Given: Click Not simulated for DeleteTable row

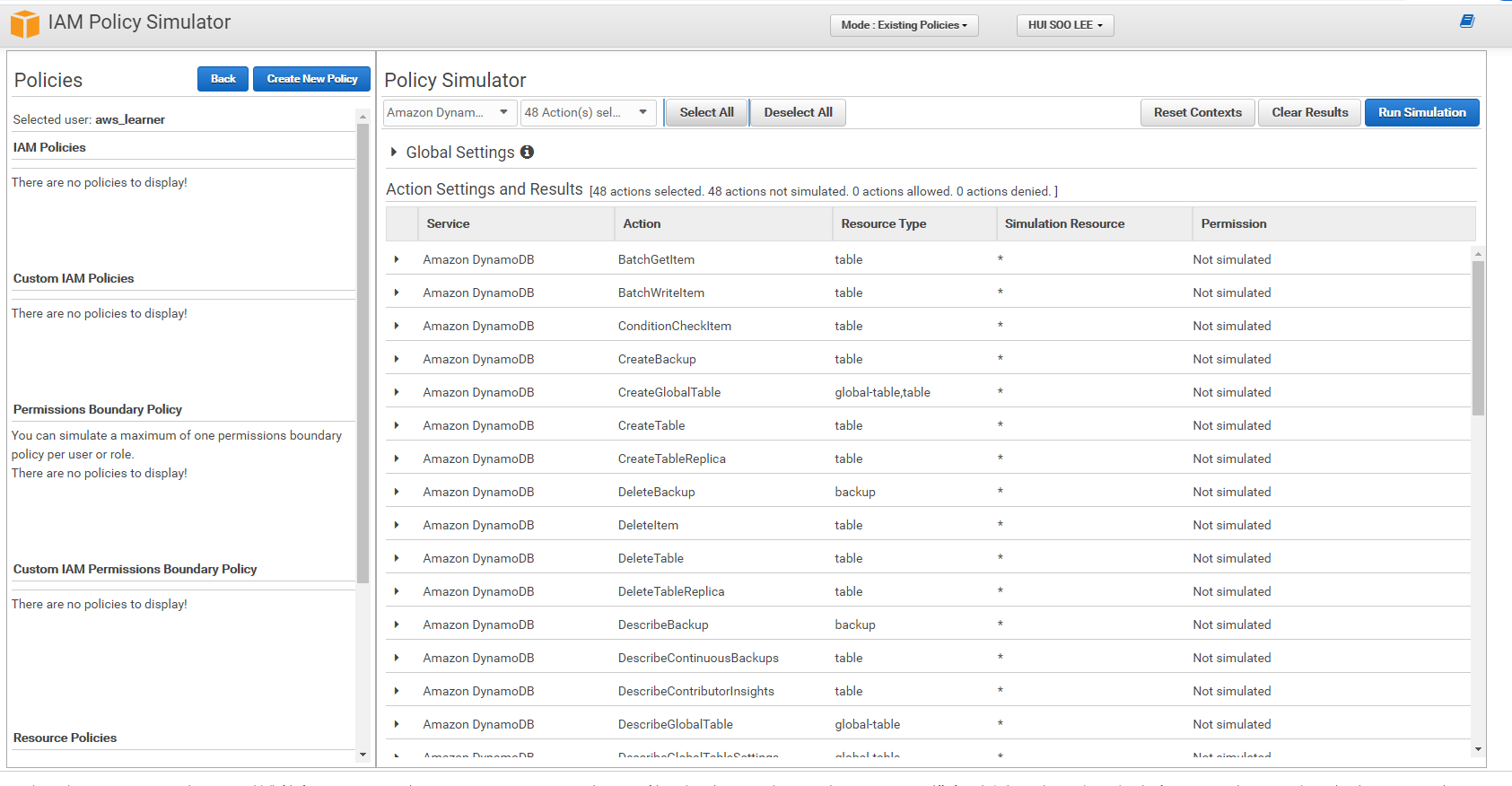Looking at the screenshot, I should point(1231,558).
